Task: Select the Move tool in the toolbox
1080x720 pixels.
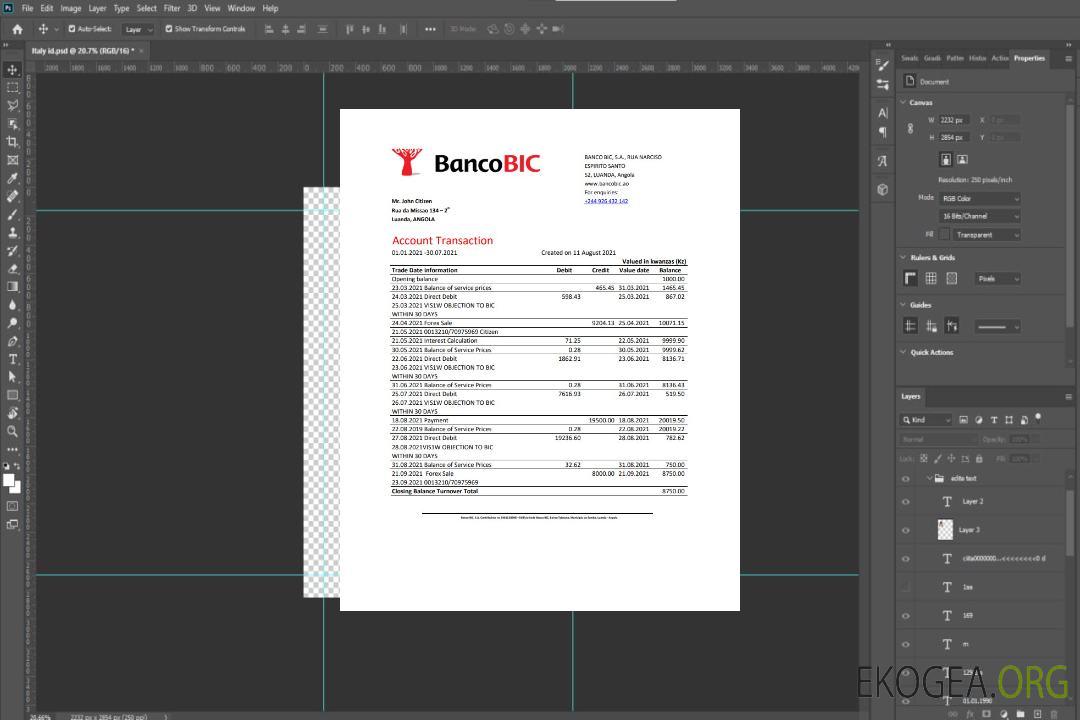Action: click(12, 70)
